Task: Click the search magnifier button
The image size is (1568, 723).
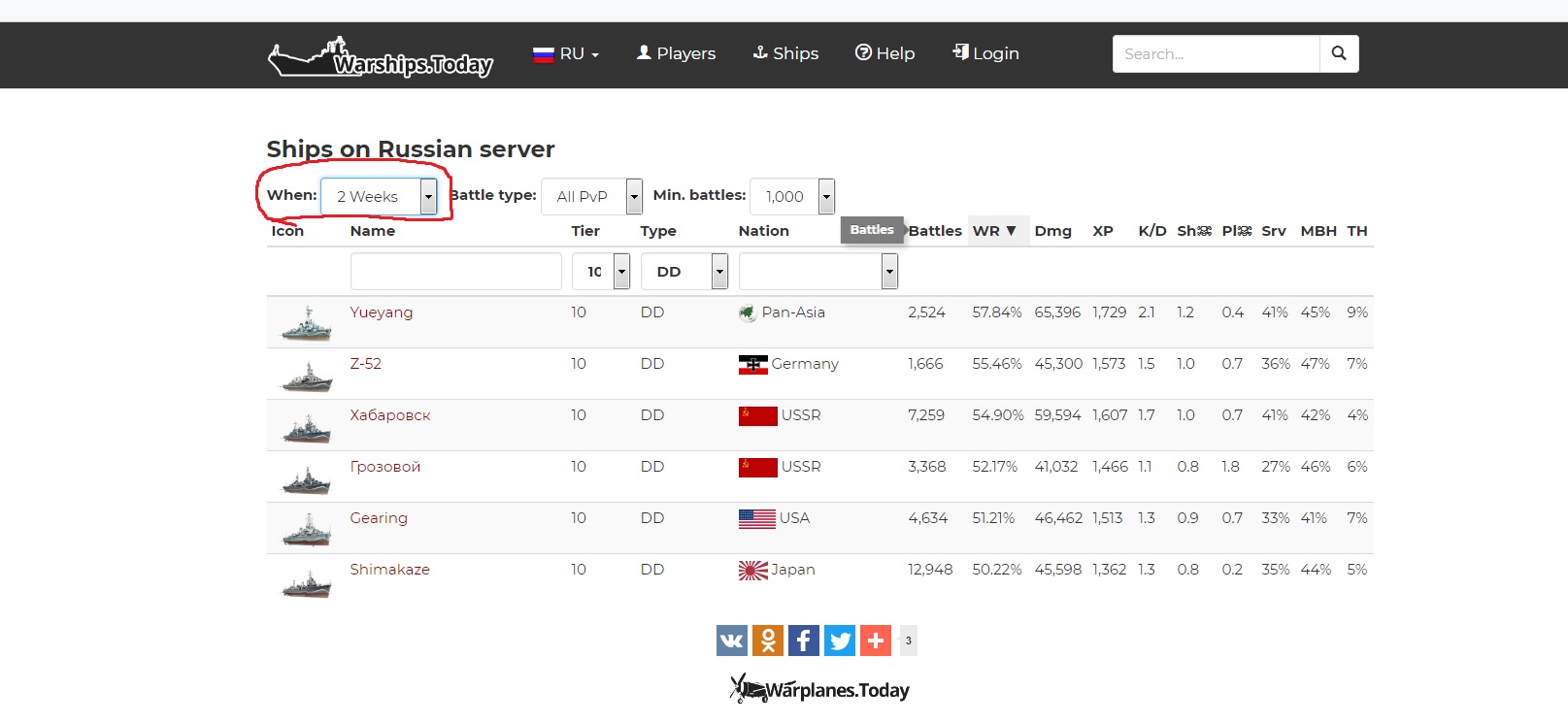Action: click(x=1338, y=54)
